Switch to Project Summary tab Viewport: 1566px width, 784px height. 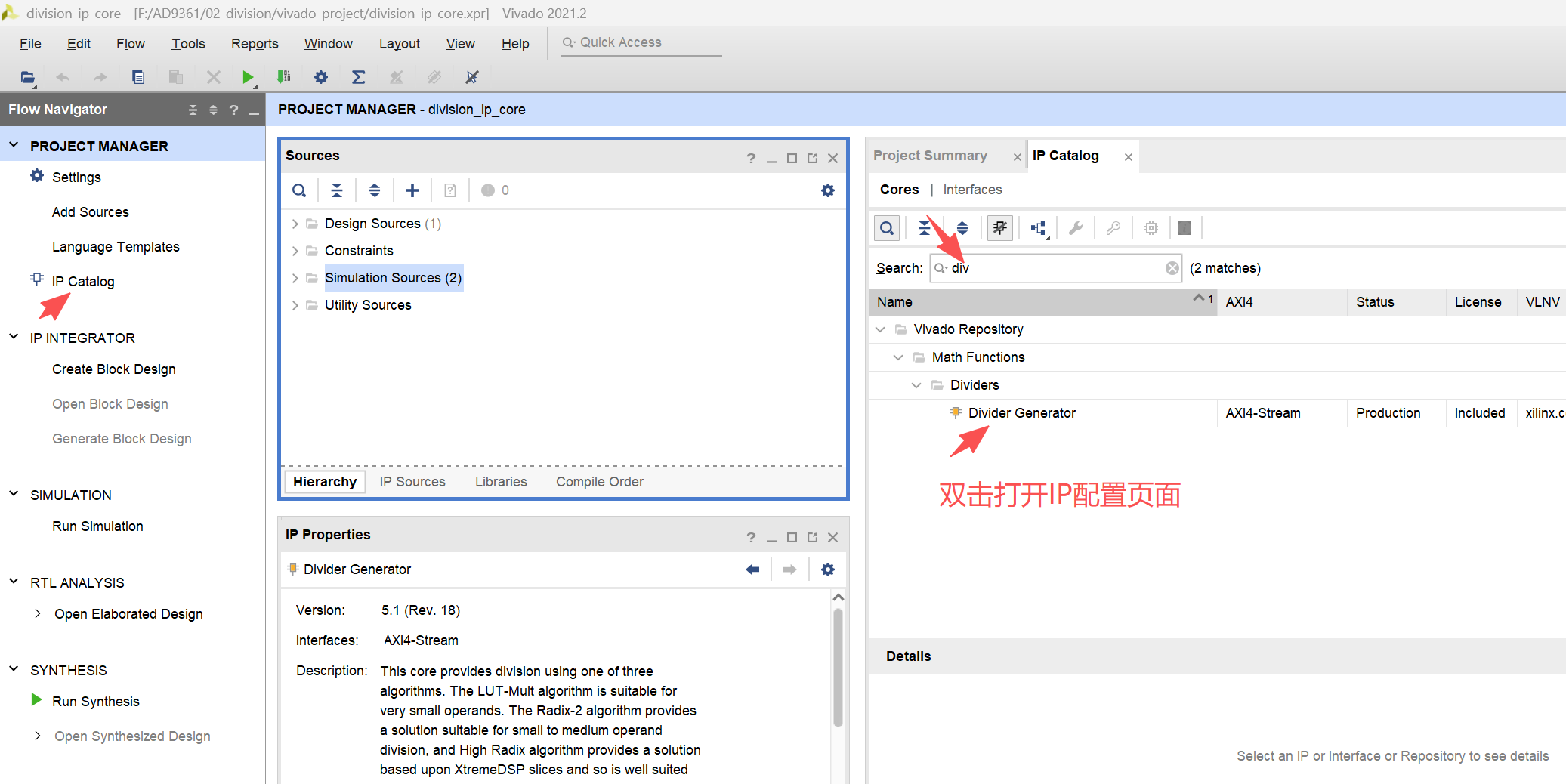click(930, 156)
